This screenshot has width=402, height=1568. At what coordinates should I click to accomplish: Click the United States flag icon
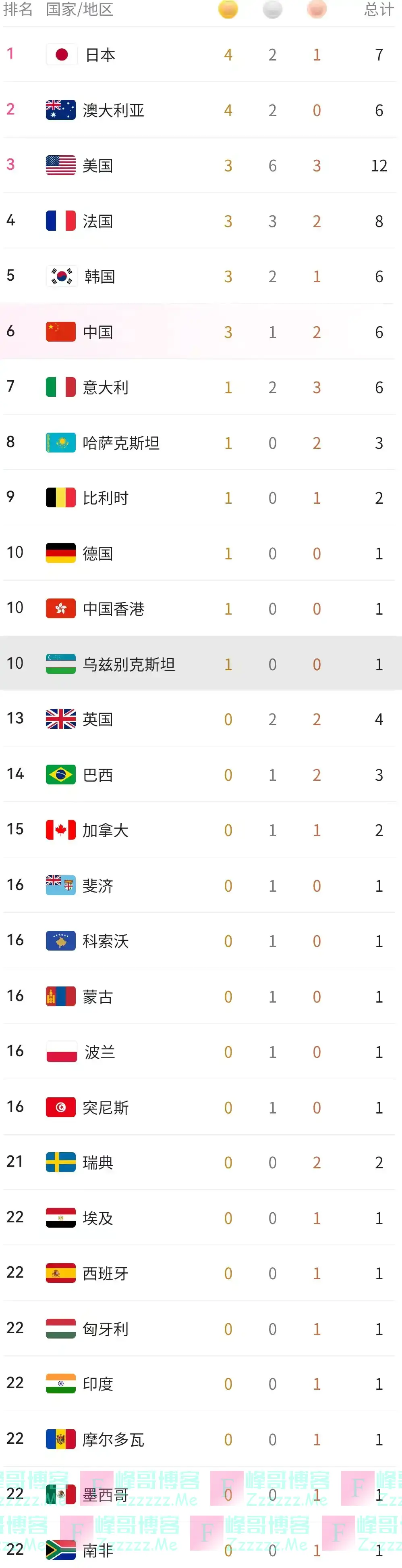pyautogui.click(x=61, y=165)
